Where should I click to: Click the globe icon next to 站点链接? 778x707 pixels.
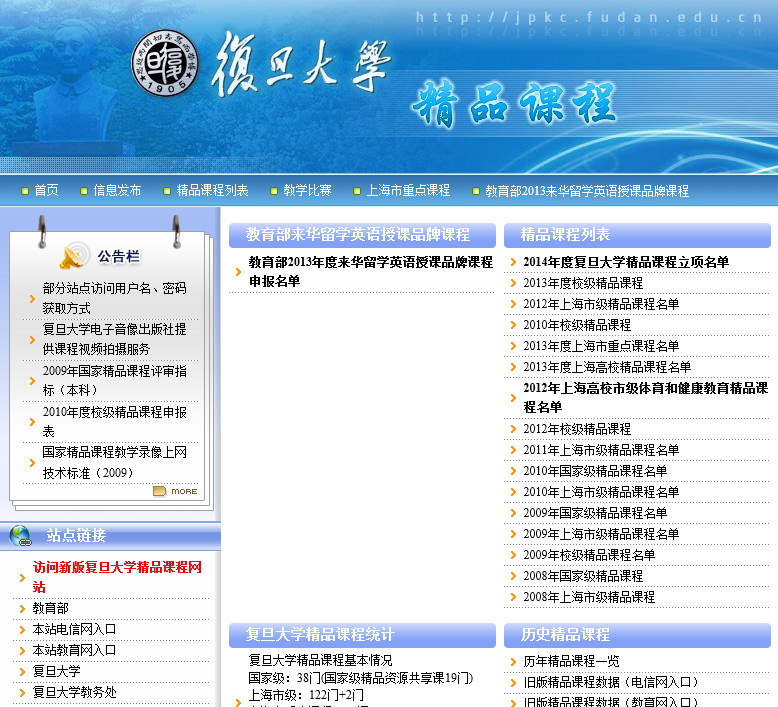pos(20,536)
